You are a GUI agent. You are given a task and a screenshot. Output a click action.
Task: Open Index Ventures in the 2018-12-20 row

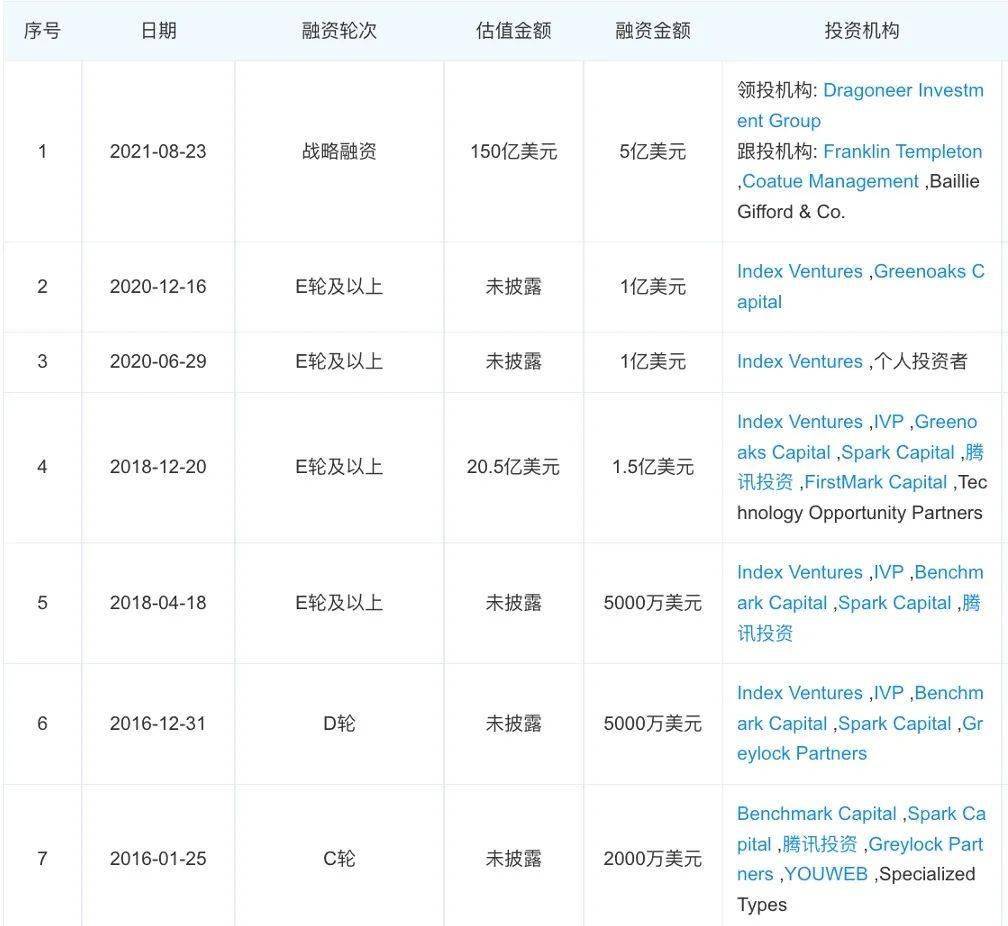[x=800, y=422]
